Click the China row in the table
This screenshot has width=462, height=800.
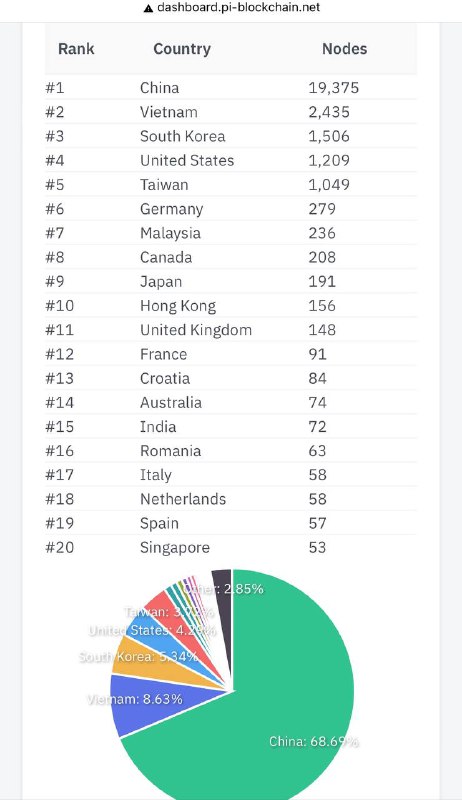pyautogui.click(x=230, y=88)
